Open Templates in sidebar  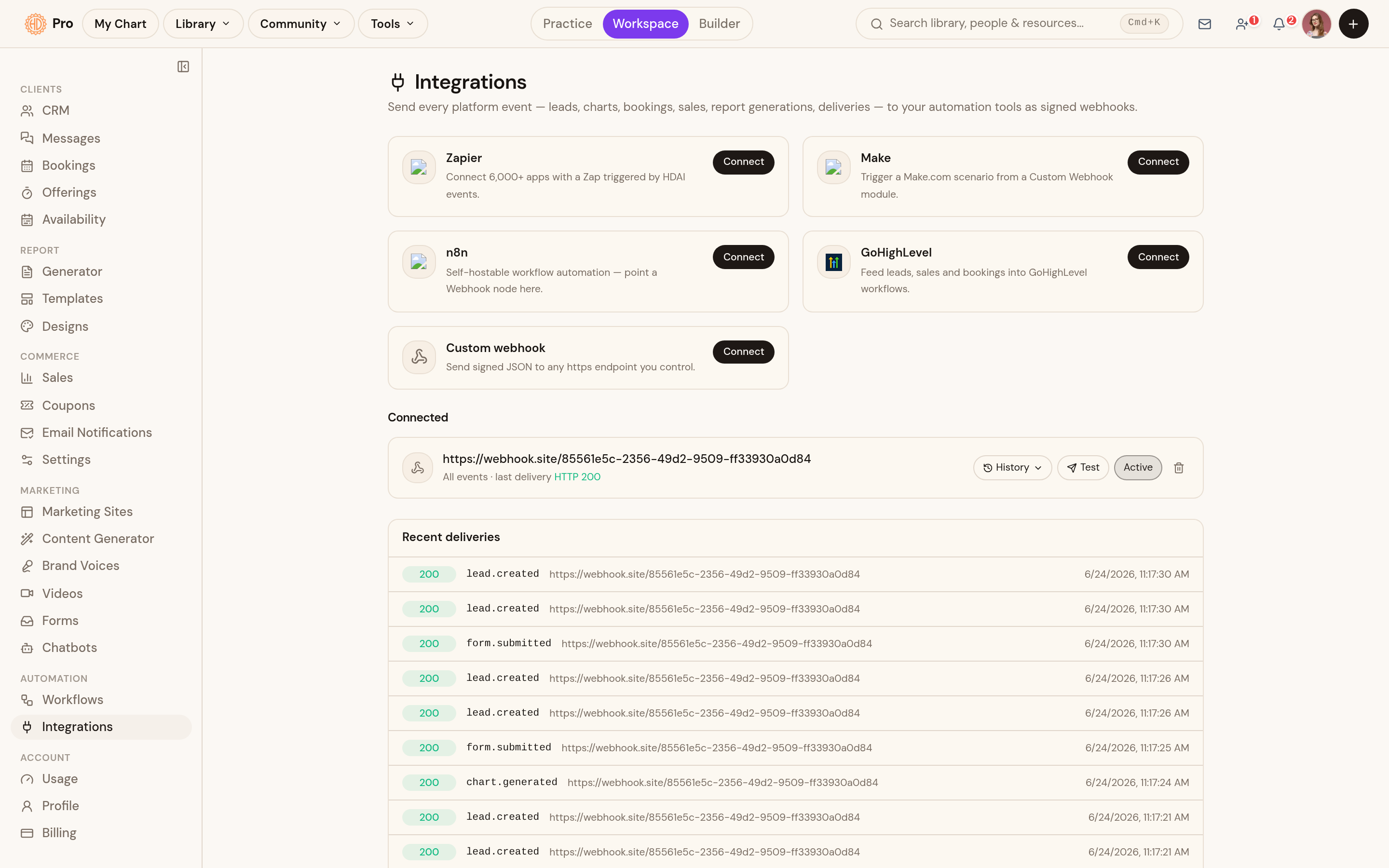101,298
